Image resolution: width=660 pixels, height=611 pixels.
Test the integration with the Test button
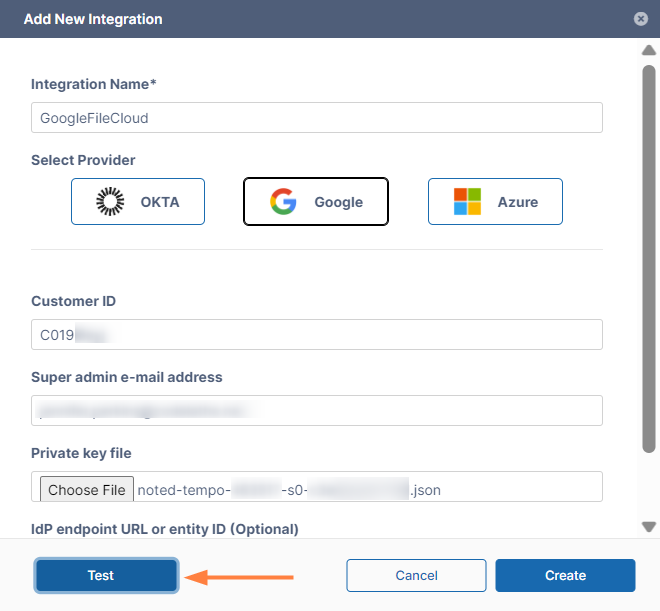tap(106, 575)
